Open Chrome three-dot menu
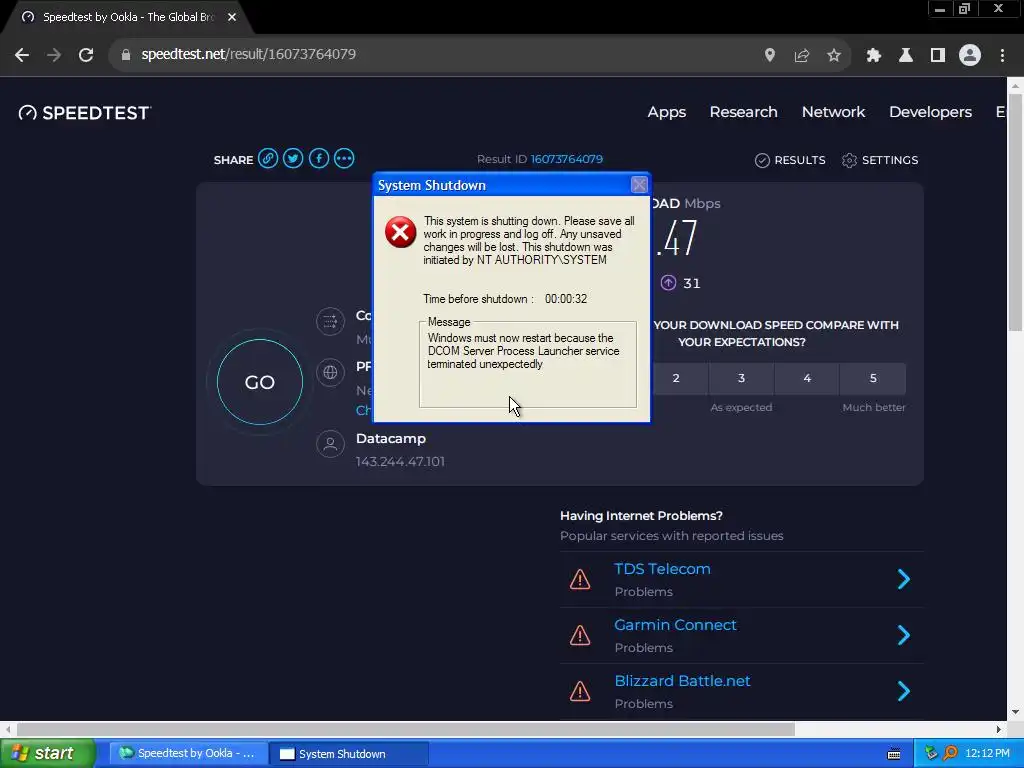The height and width of the screenshot is (768, 1024). tap(1002, 55)
